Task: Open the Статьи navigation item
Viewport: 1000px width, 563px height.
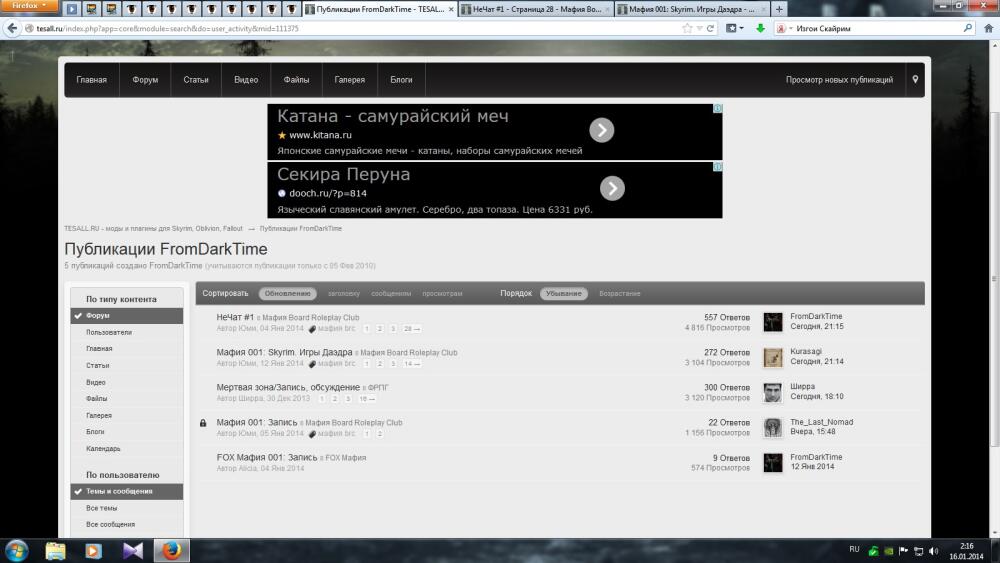Action: 196,80
